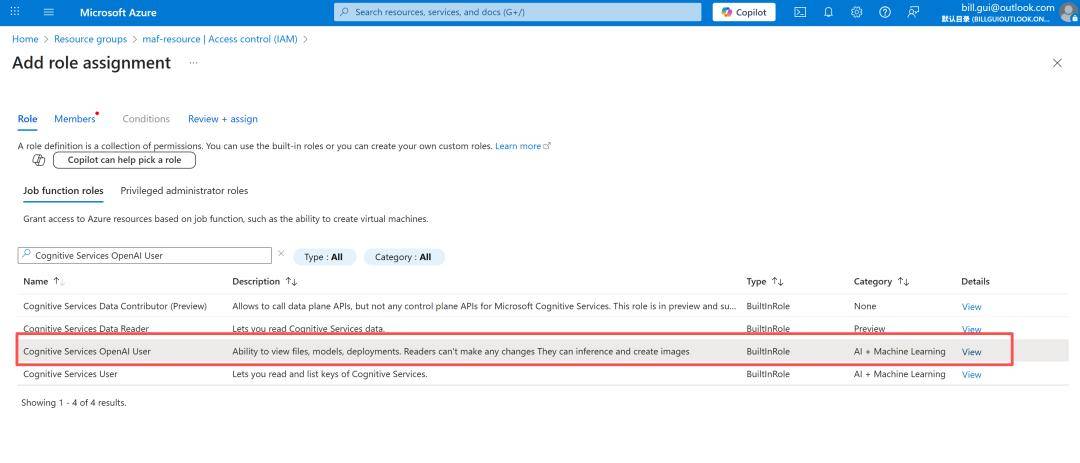1080x463 pixels.
Task: Open Cloud Shell from the top bar
Action: pos(800,12)
